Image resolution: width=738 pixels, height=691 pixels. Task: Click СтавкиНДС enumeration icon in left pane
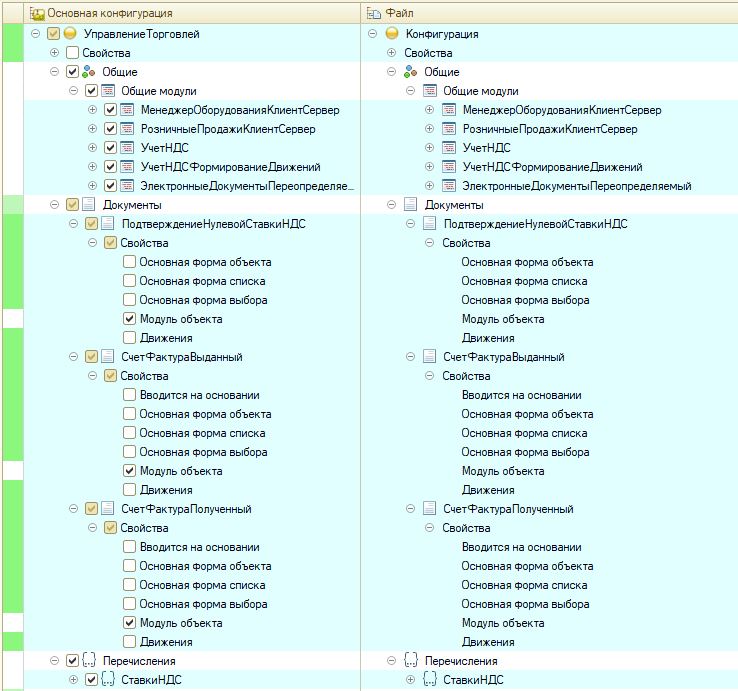(108, 679)
